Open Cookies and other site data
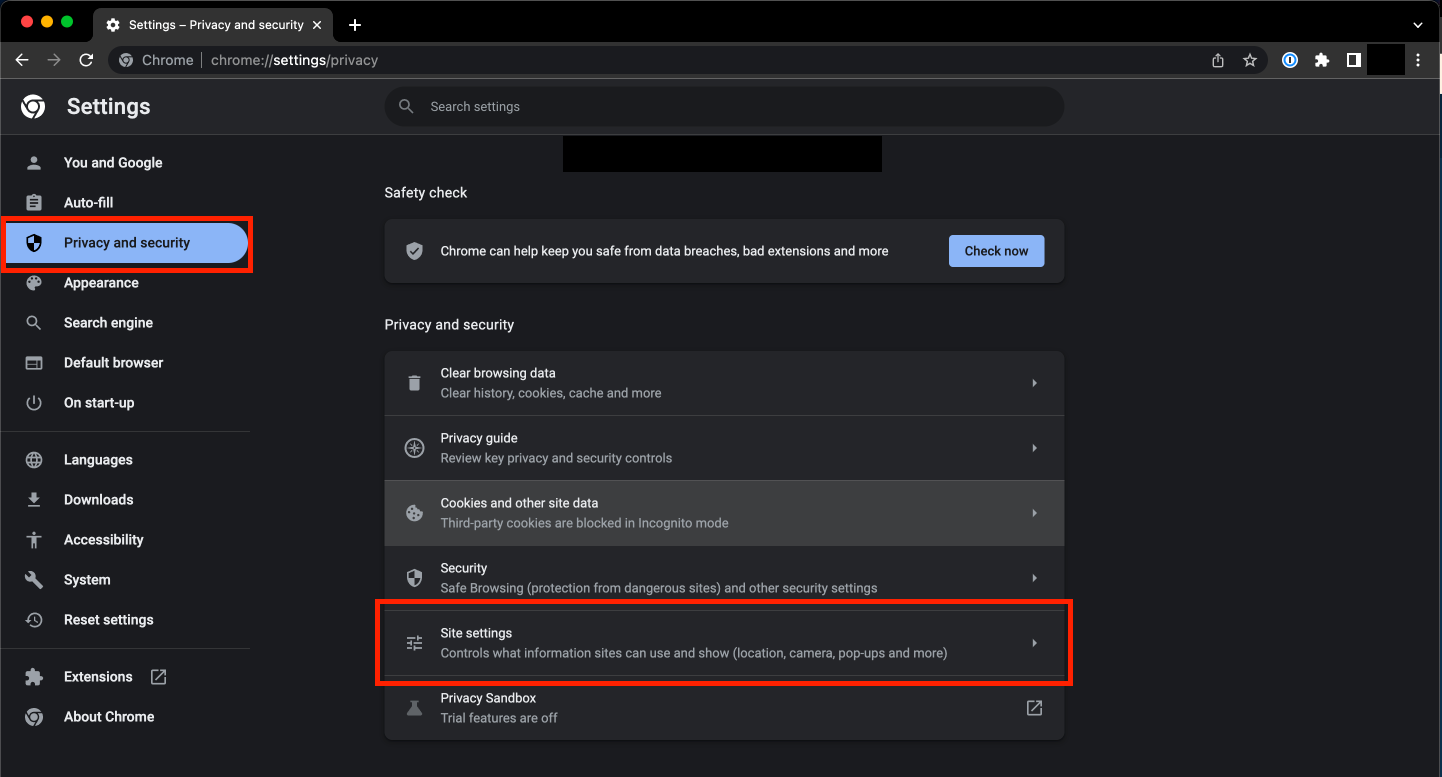The image size is (1442, 777). click(724, 513)
